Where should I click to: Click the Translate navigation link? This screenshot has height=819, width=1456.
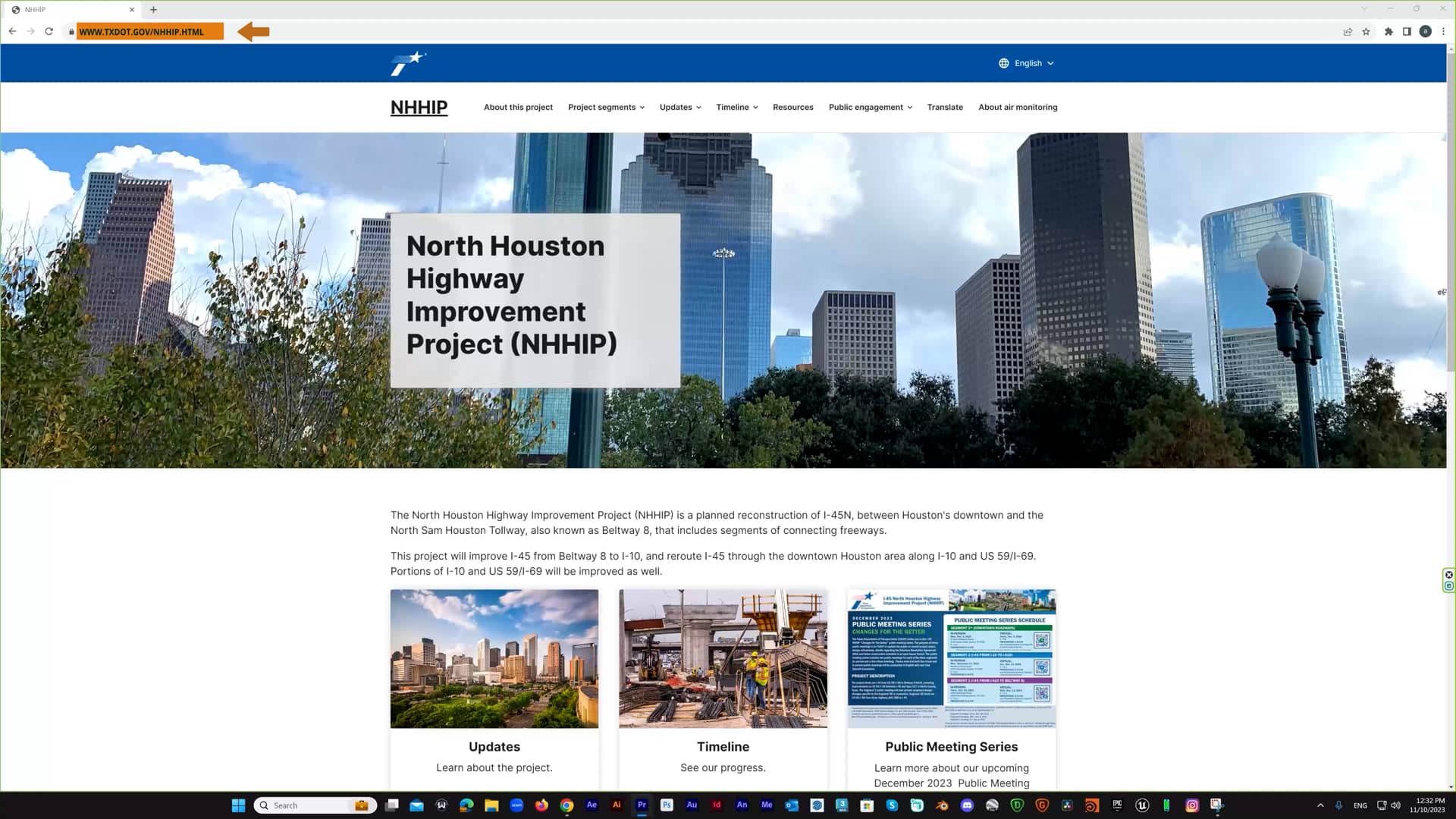[x=945, y=107]
